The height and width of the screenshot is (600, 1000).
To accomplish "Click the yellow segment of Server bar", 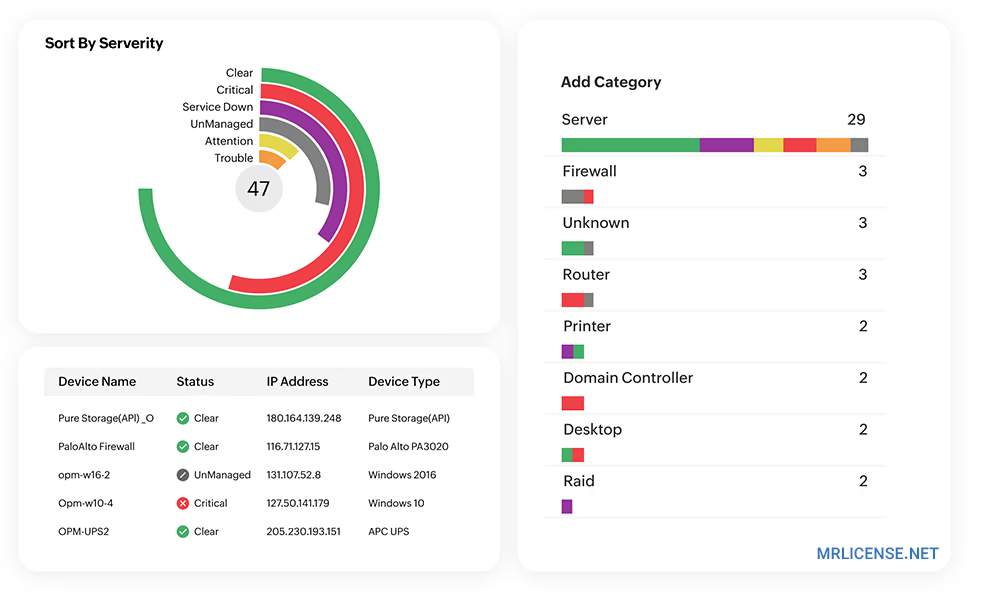I will coord(768,145).
